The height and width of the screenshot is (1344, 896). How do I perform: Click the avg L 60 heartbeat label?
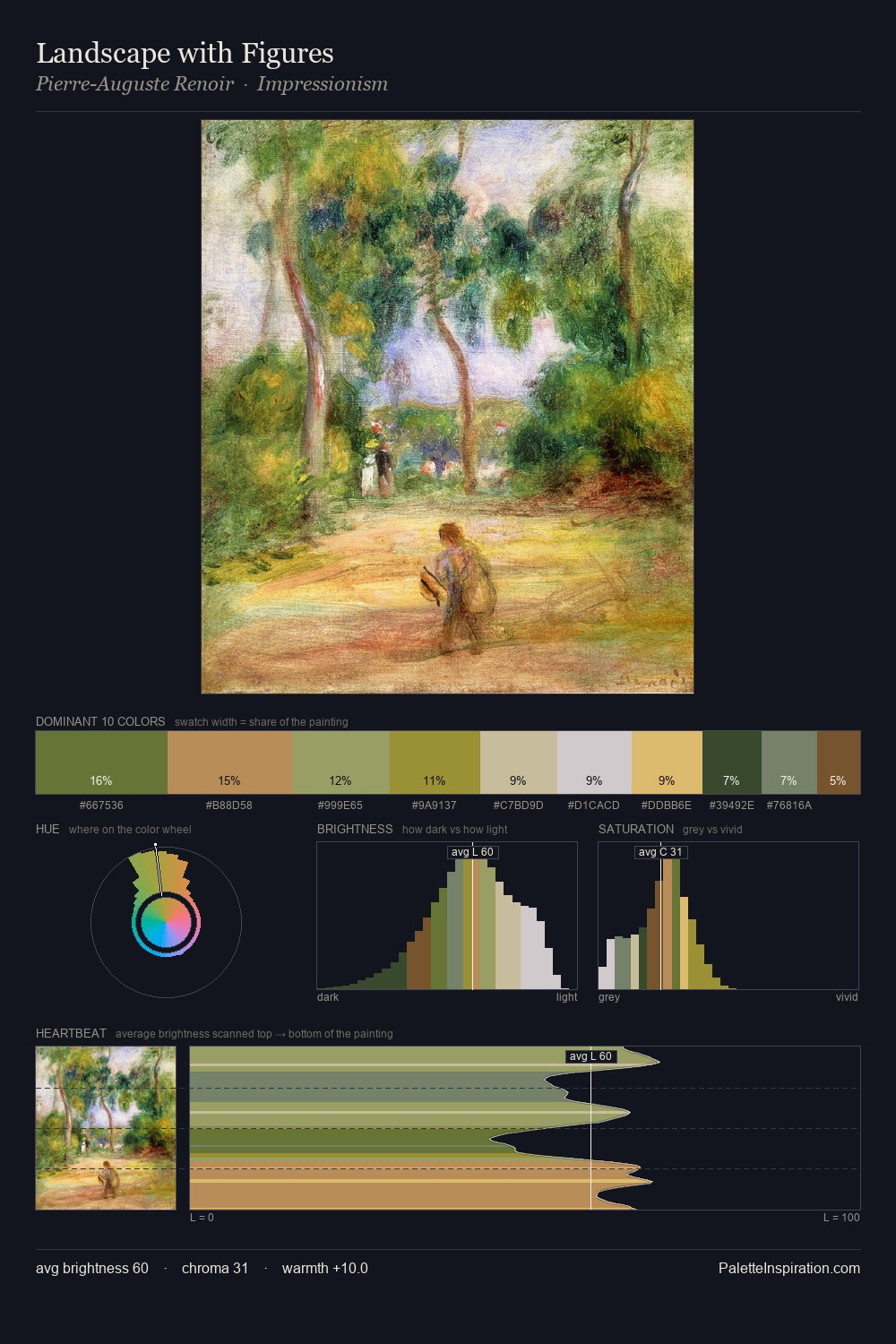(590, 1056)
